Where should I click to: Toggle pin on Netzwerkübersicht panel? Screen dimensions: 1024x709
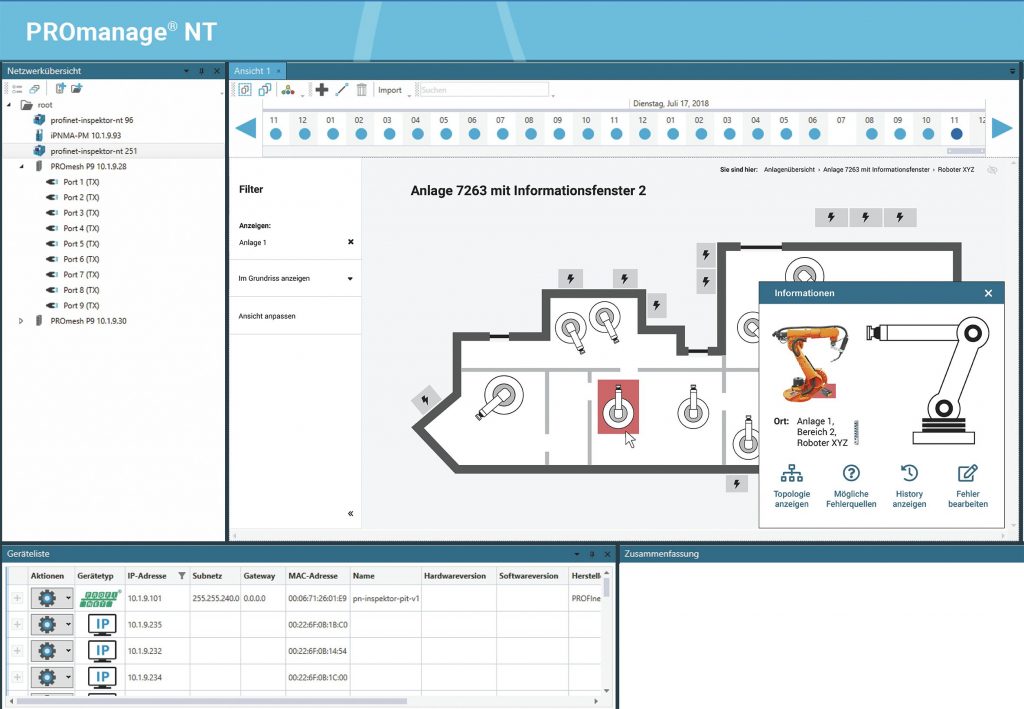201,71
